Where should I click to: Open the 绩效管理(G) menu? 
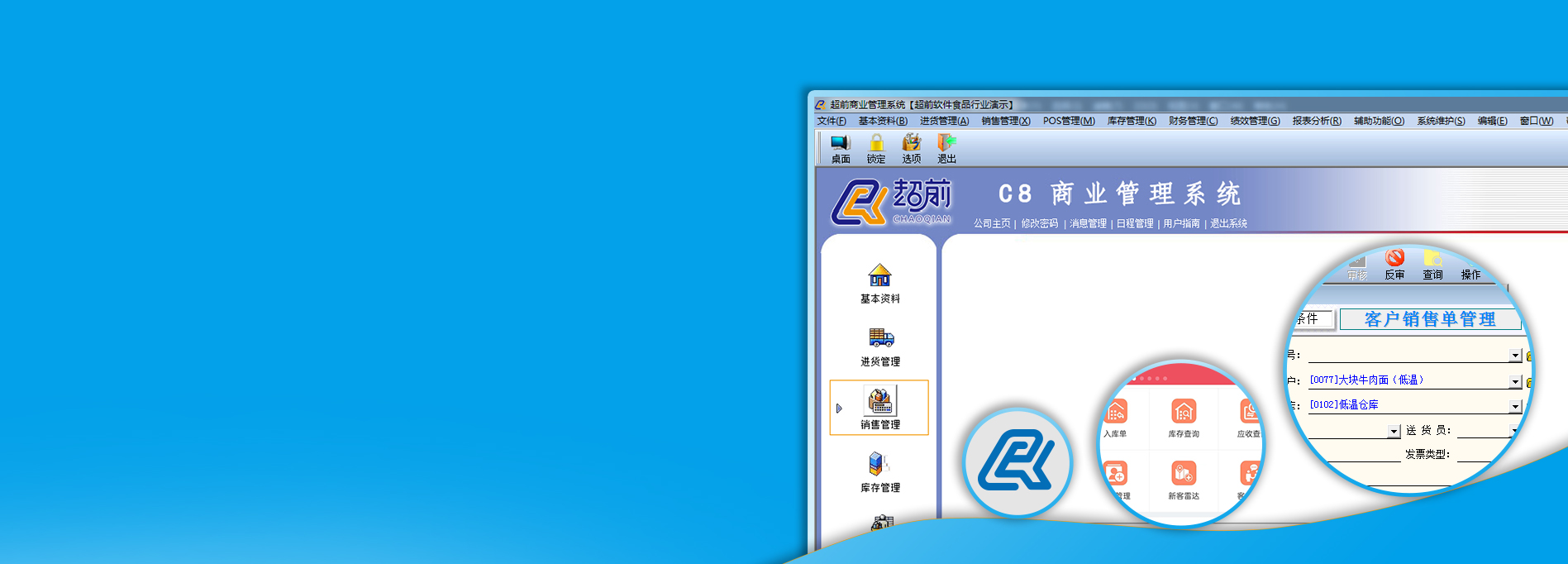coord(1255,121)
